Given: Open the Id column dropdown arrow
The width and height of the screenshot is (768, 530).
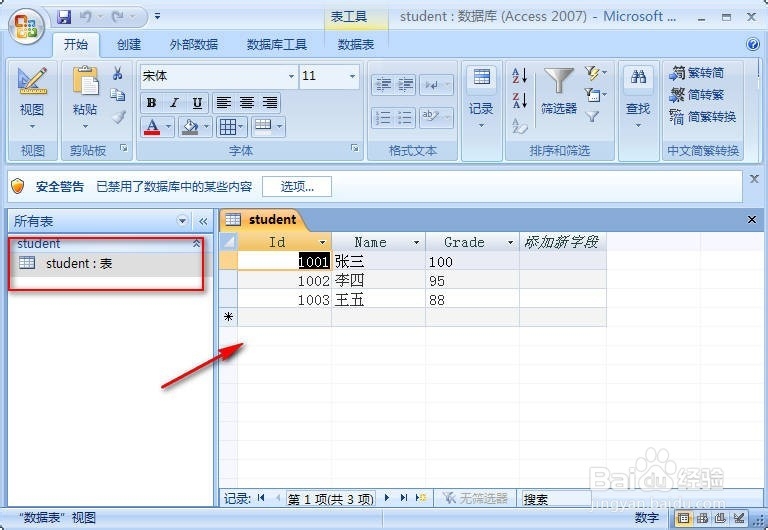Looking at the screenshot, I should click(x=322, y=242).
